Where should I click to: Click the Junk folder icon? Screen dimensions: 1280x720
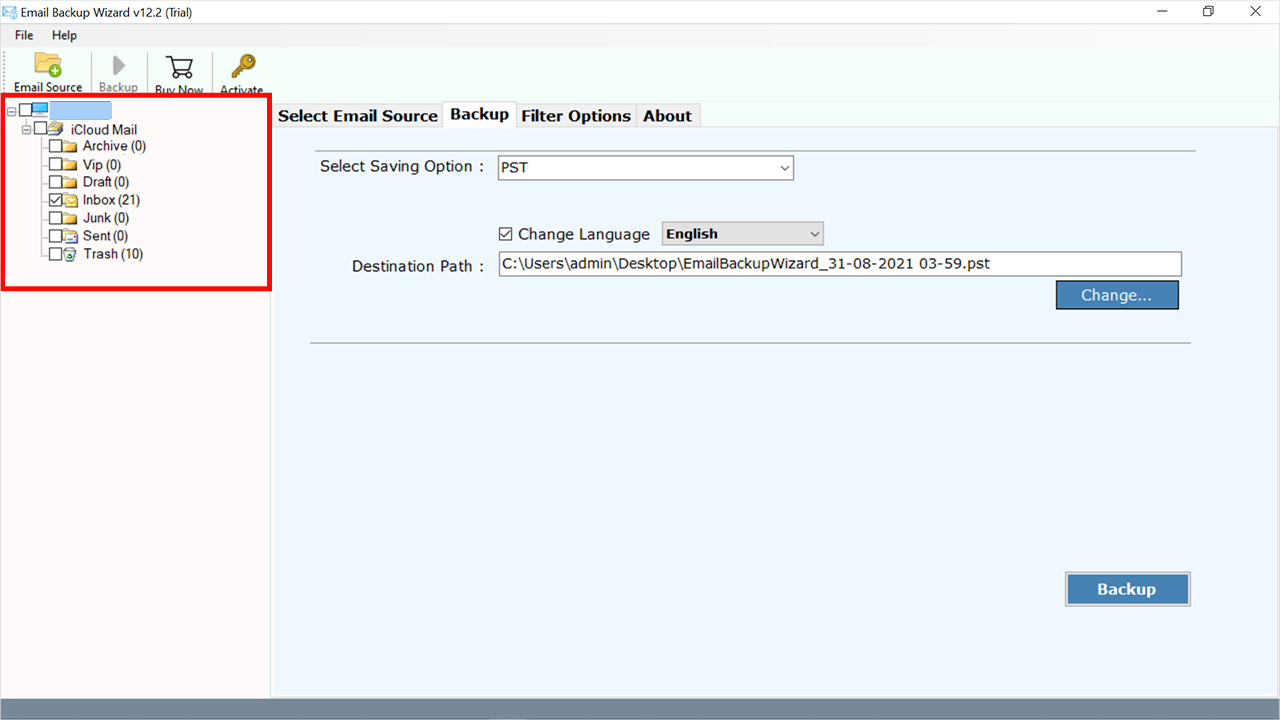click(70, 218)
